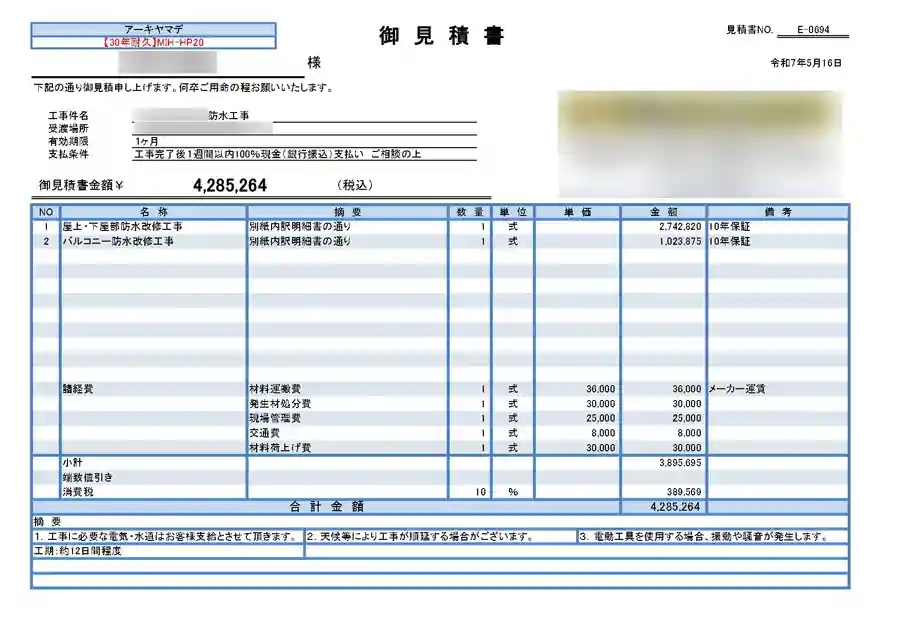Click amount 1,023,875

(x=680, y=242)
